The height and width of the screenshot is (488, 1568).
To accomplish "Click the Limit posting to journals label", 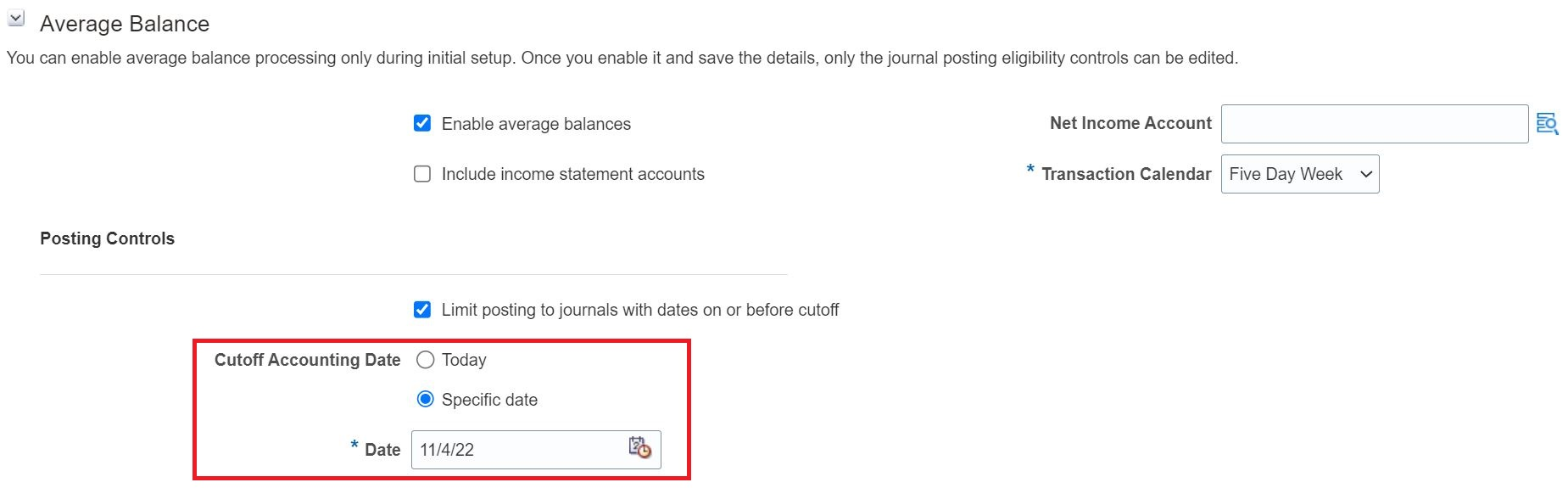I will (x=640, y=310).
